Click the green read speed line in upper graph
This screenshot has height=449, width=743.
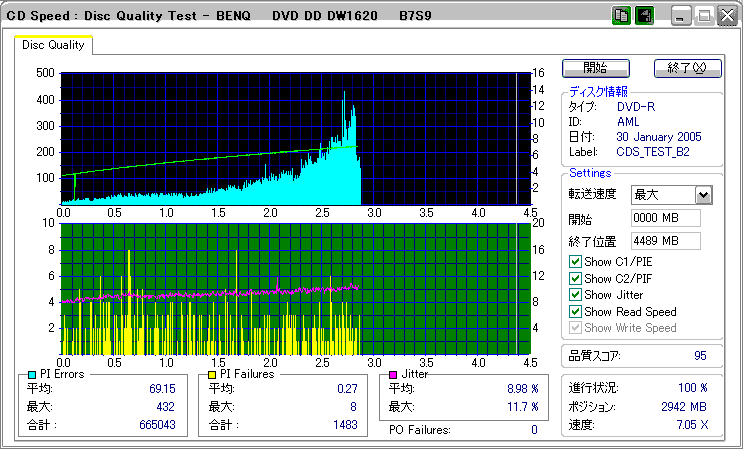point(208,161)
